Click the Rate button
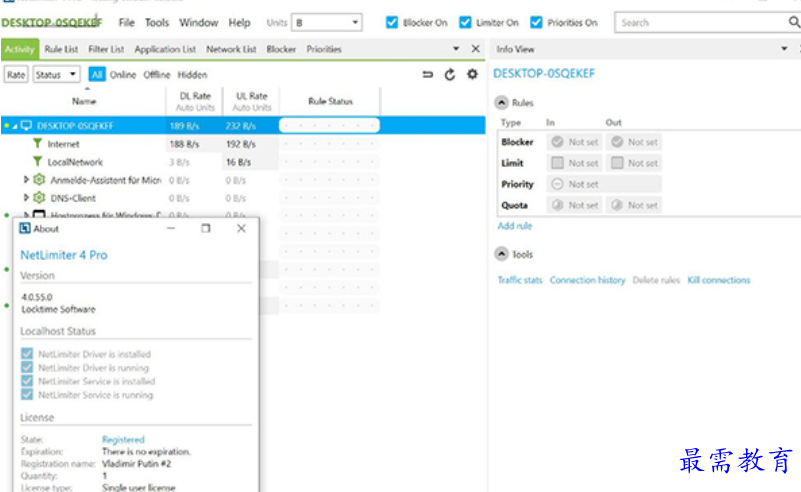 click(16, 75)
